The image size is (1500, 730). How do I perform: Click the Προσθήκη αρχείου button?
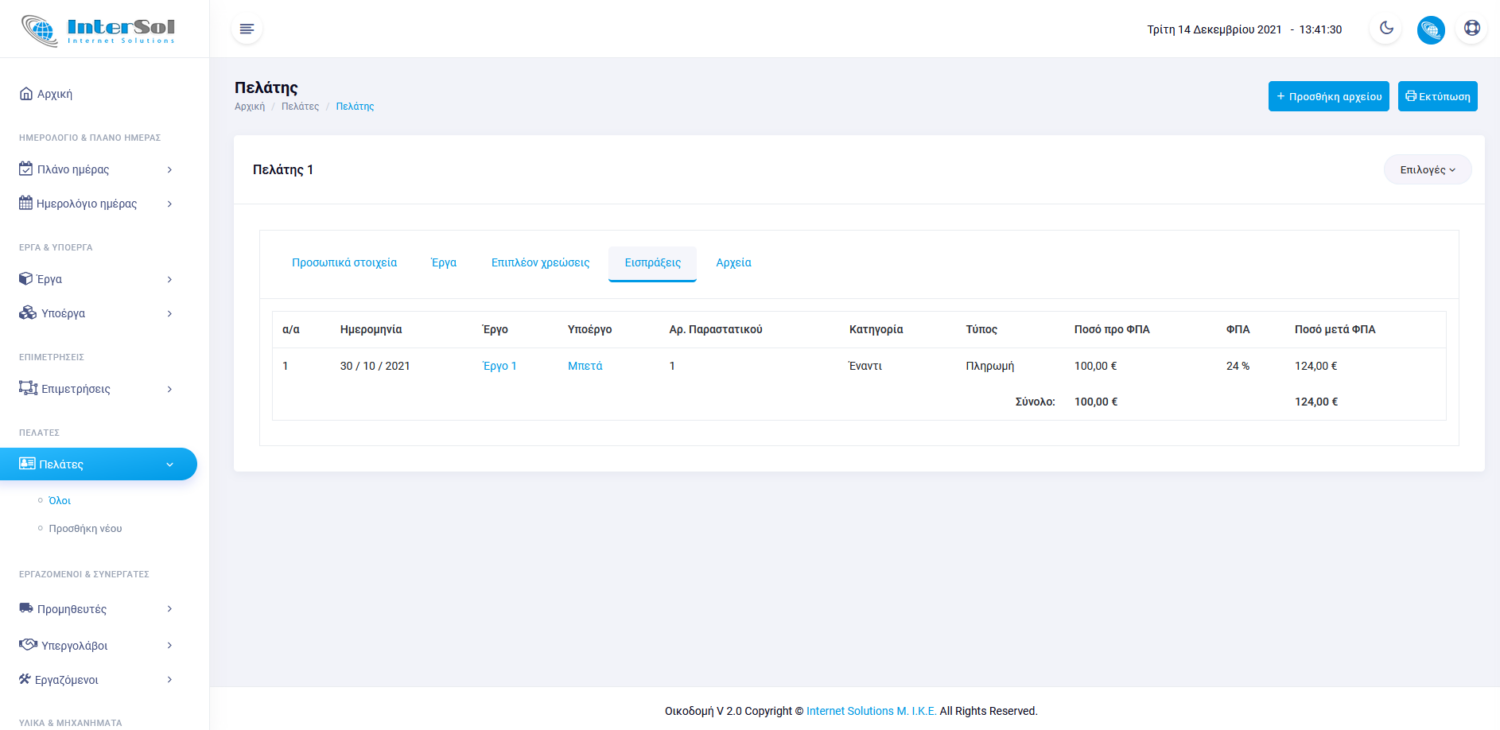1328,97
